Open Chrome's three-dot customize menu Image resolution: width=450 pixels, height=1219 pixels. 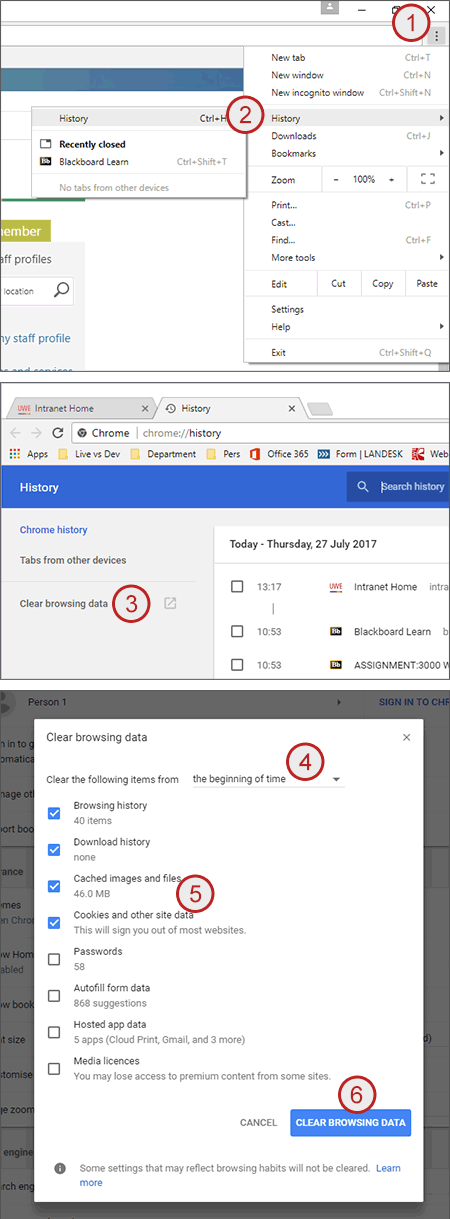437,36
